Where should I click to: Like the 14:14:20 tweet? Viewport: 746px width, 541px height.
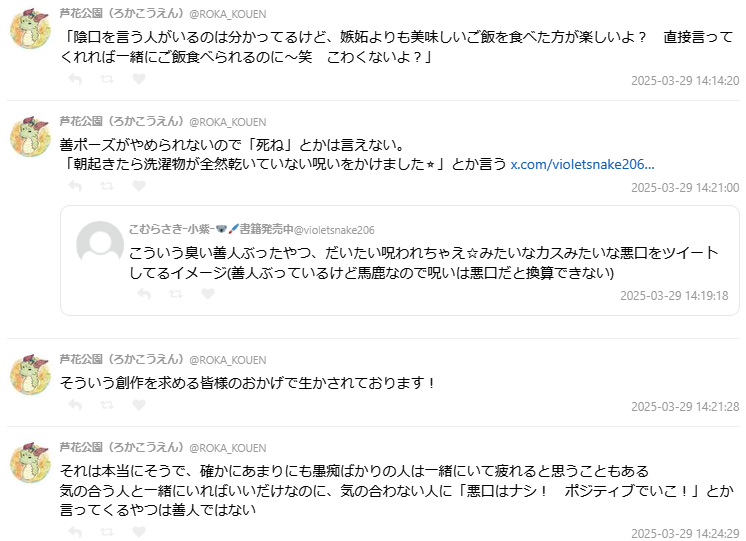138,80
